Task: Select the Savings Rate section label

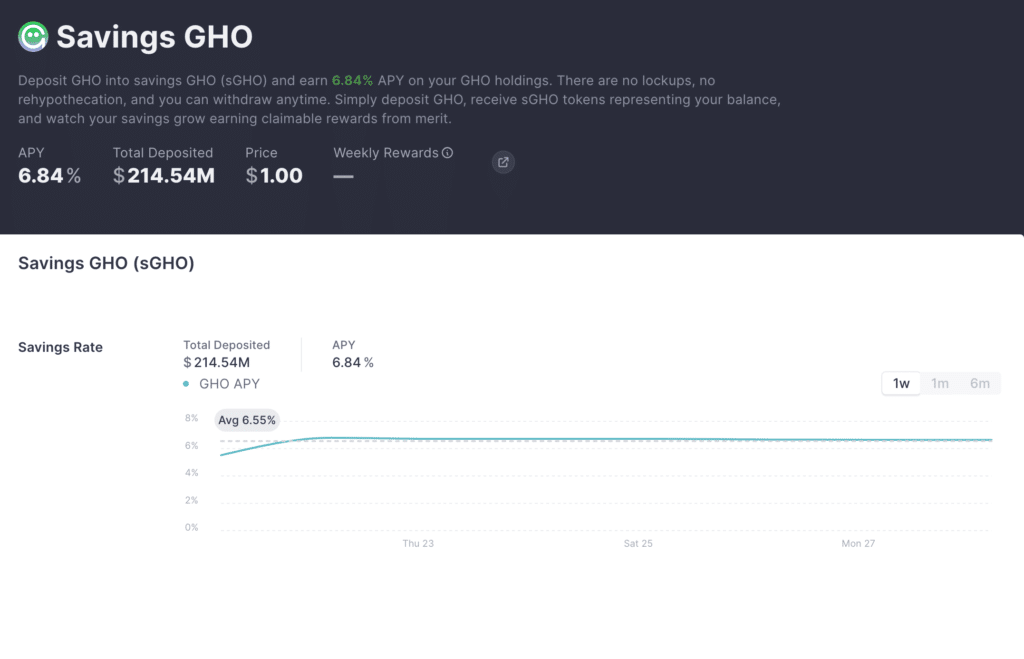Action: (x=60, y=347)
